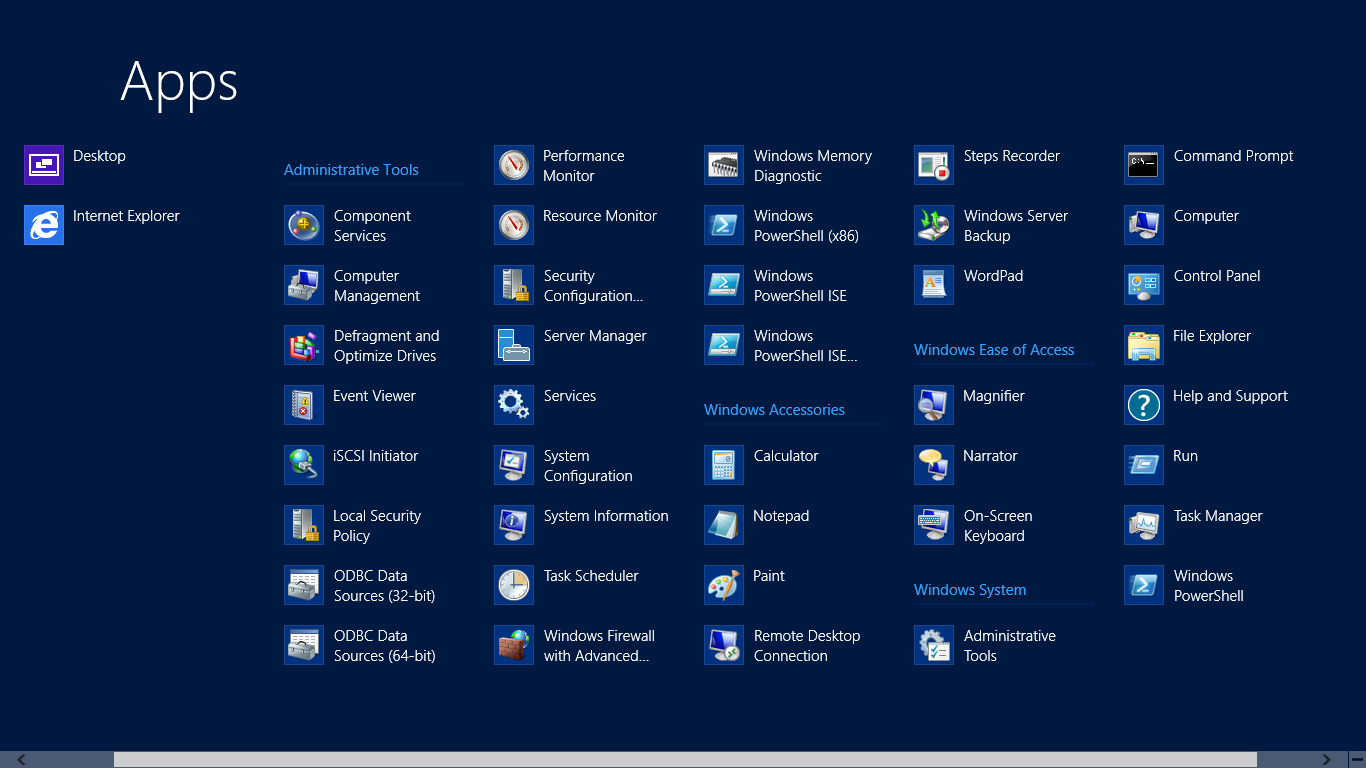Open the Desktop app tile icon
Viewport: 1366px width, 768px height.
(44, 165)
